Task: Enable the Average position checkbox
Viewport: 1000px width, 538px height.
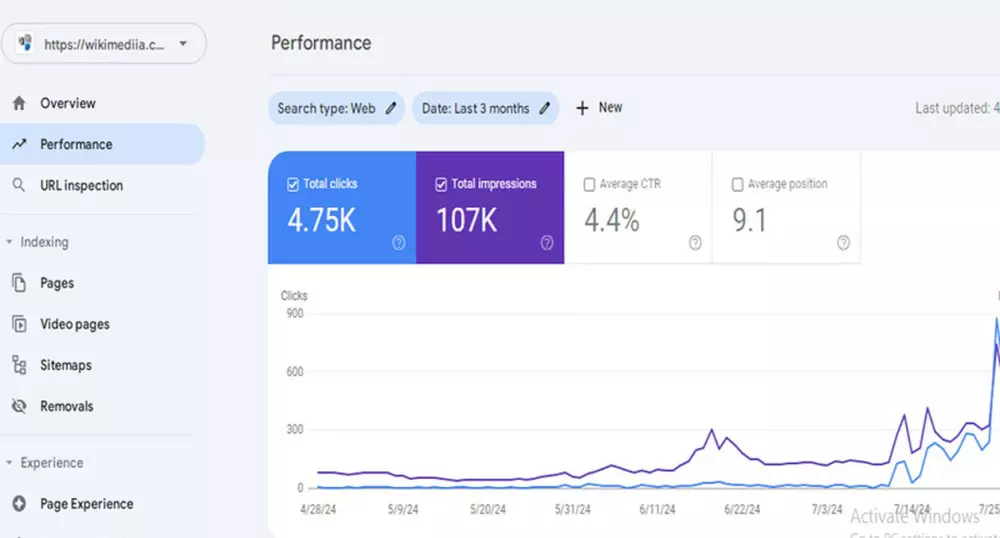Action: tap(737, 184)
